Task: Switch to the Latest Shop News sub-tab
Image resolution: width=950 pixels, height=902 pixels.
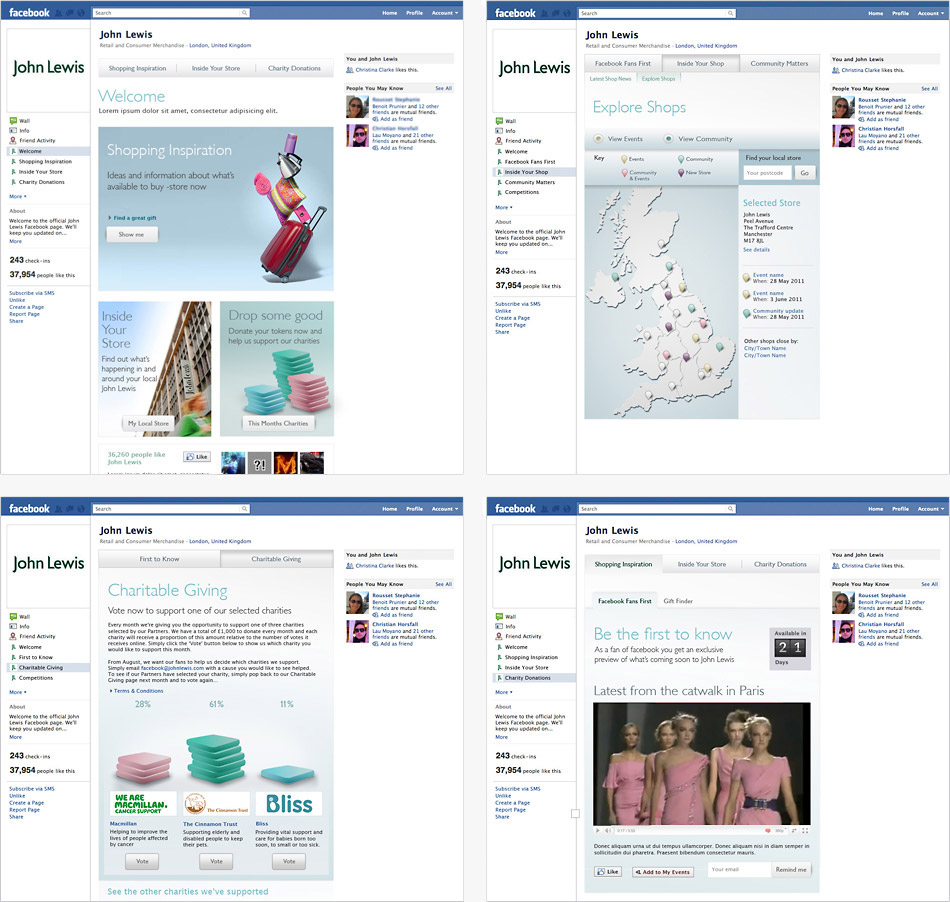Action: point(610,79)
